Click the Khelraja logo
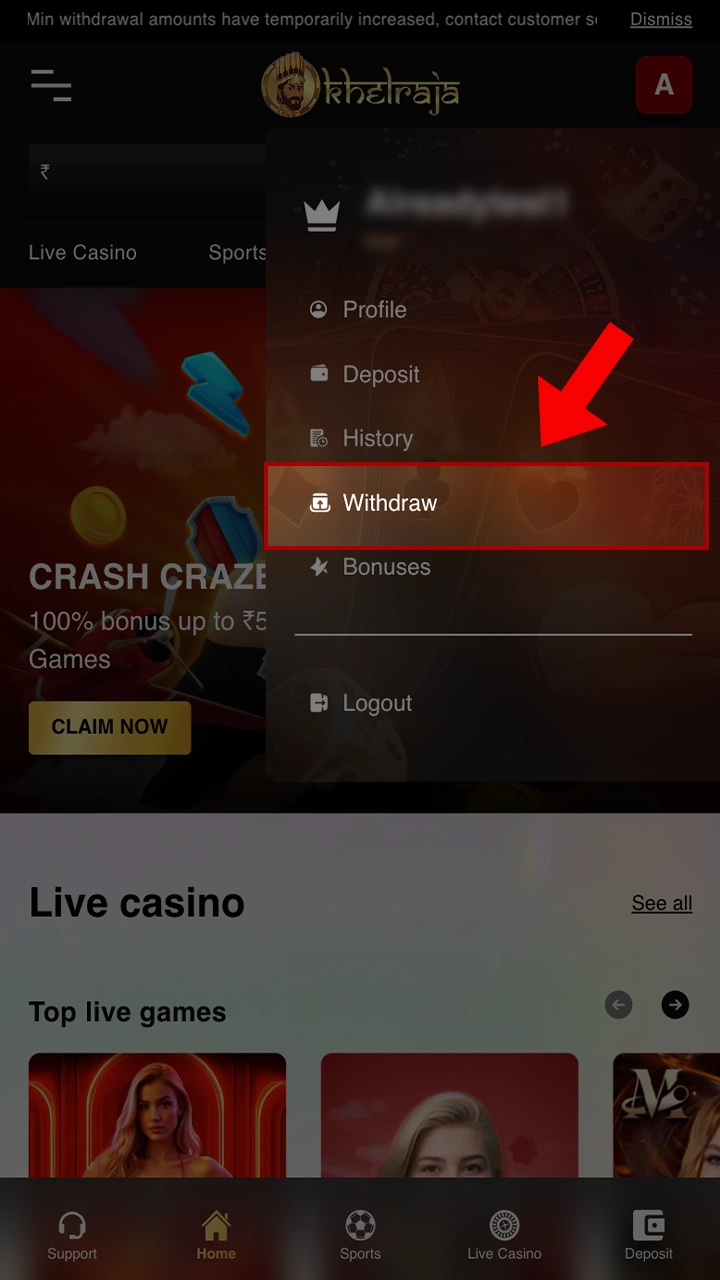The height and width of the screenshot is (1280, 720). [360, 85]
